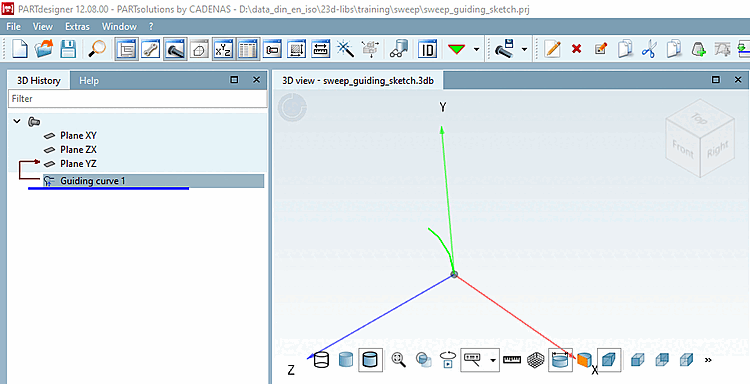Click the Filter input field

click(138, 99)
